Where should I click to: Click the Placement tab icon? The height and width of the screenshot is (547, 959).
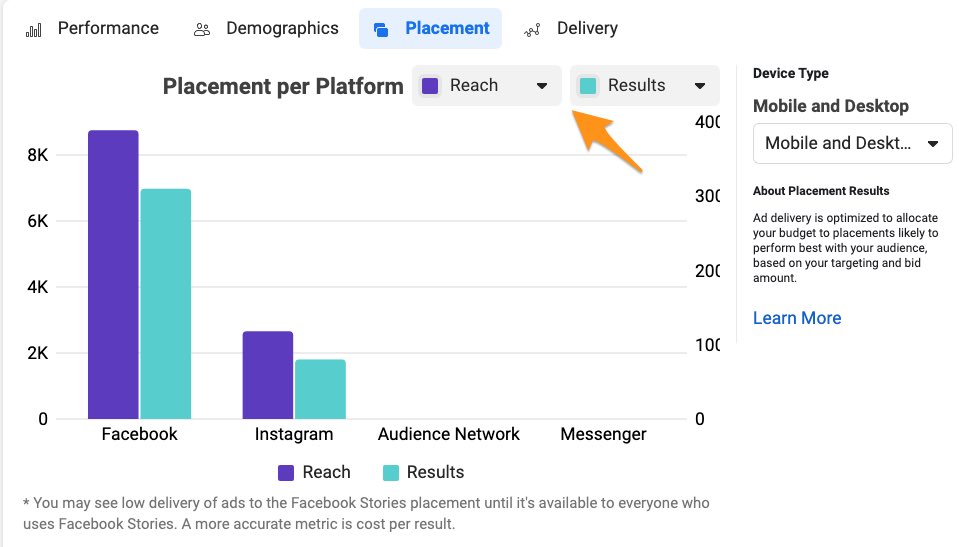(x=381, y=29)
